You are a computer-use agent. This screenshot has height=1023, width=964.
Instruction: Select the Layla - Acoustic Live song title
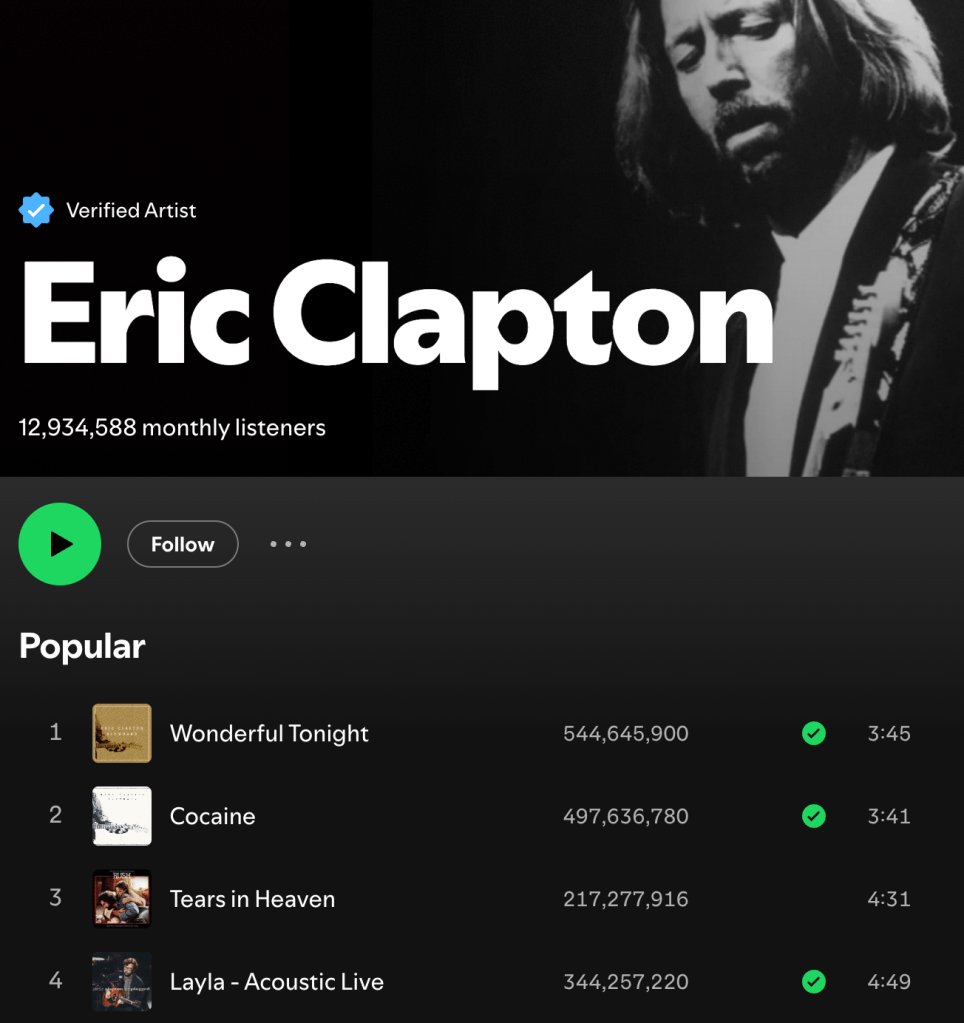click(x=277, y=982)
